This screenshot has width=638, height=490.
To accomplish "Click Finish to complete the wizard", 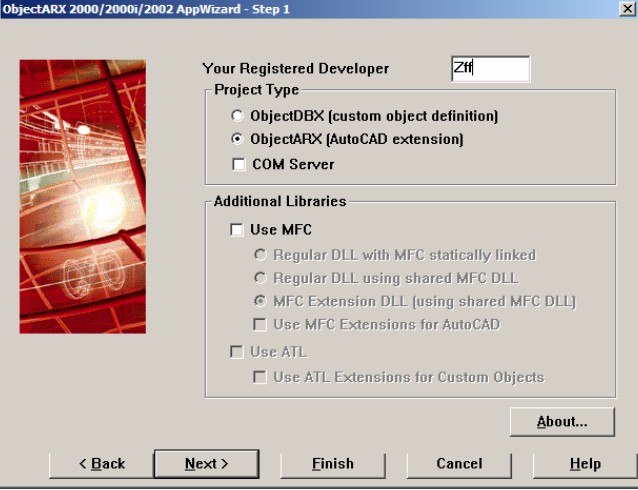I will click(332, 464).
